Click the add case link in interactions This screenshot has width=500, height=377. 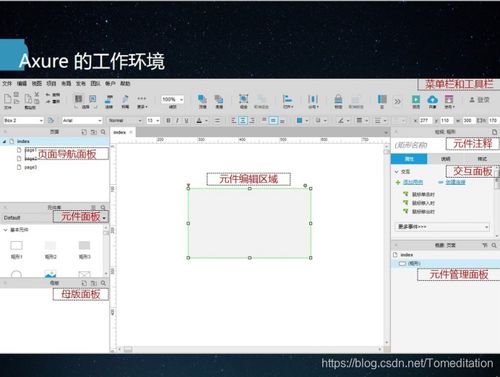click(x=413, y=182)
